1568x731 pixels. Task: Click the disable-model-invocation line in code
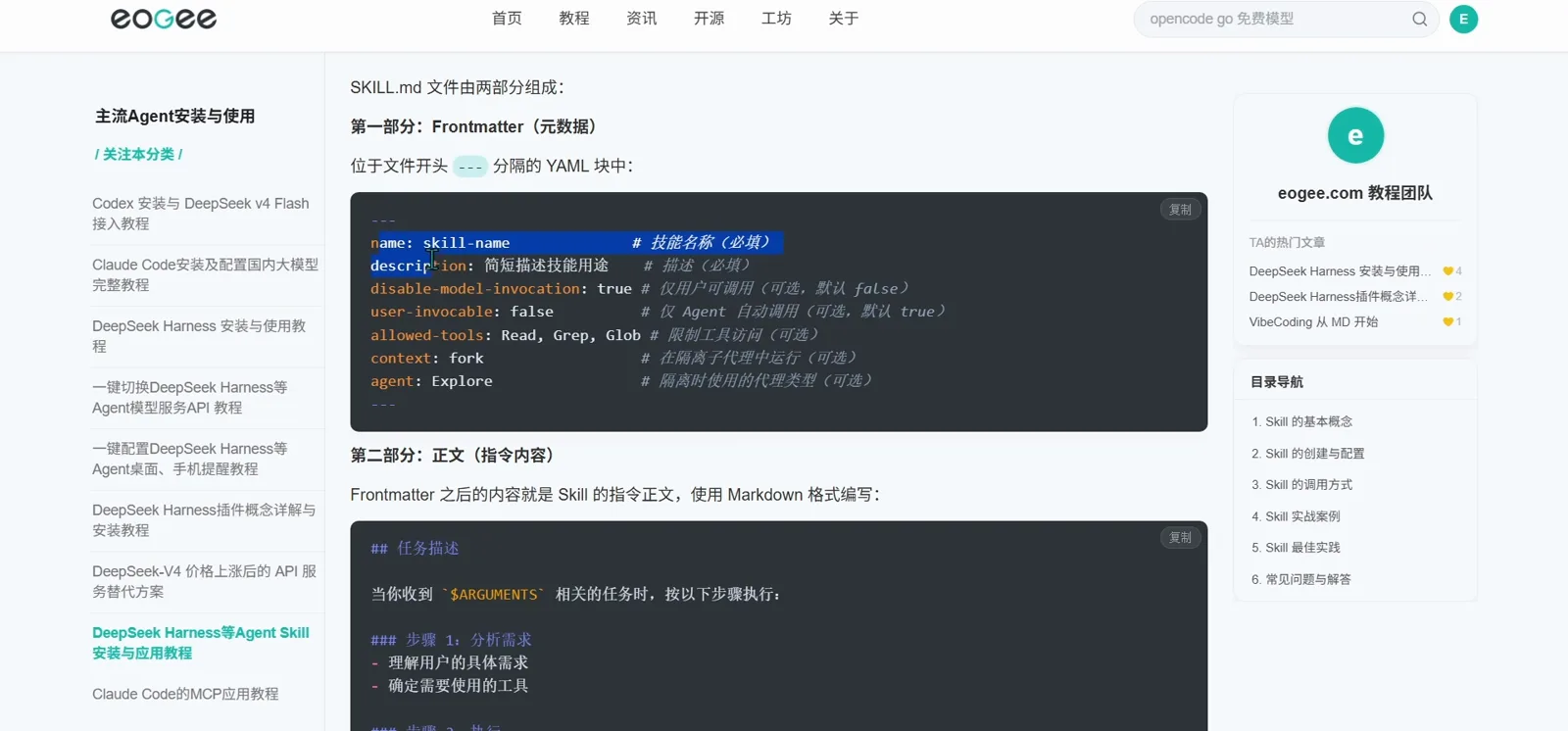tap(640, 289)
